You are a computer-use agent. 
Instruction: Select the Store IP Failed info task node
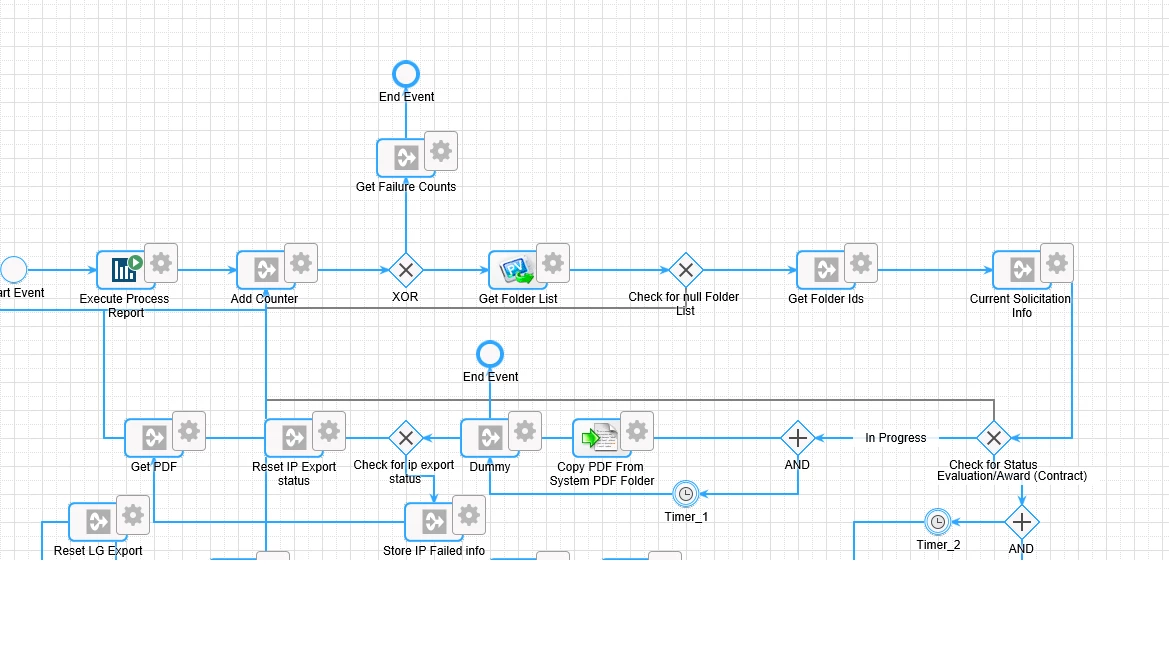point(434,521)
